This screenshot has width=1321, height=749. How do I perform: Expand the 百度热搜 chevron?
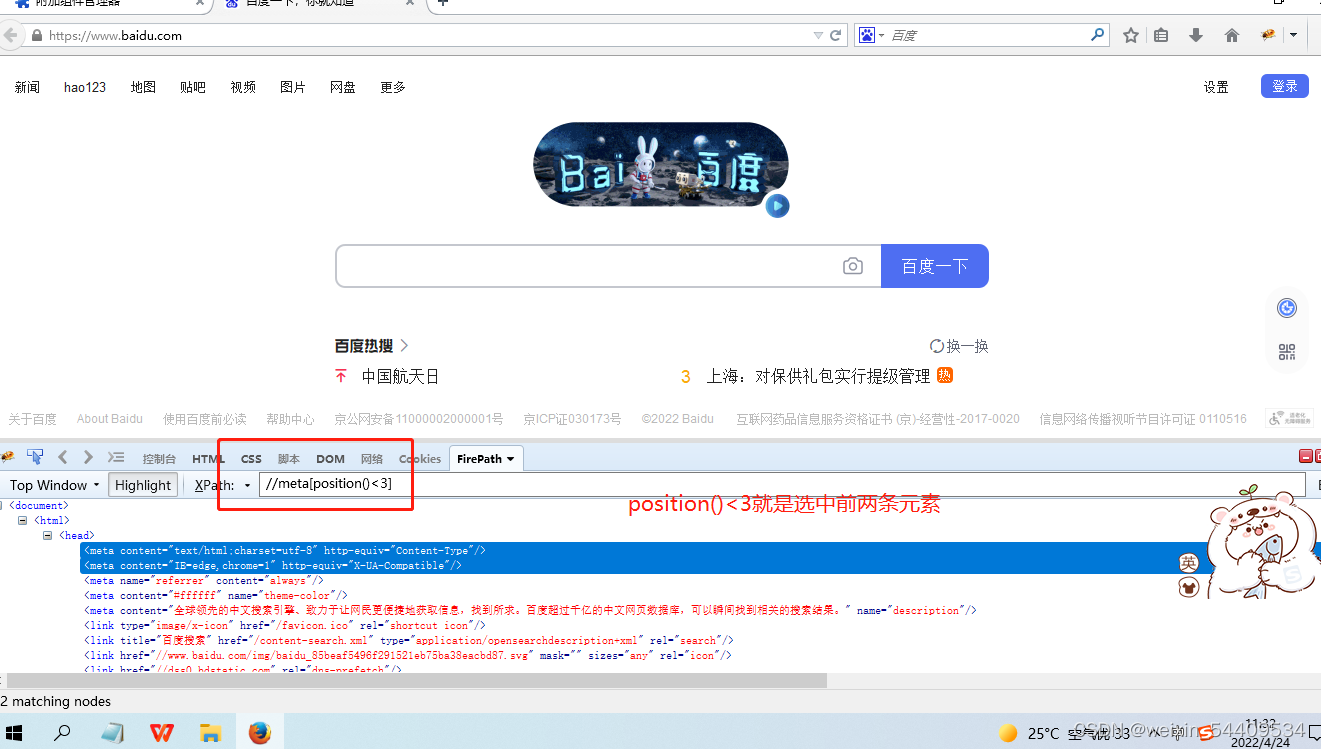click(404, 345)
